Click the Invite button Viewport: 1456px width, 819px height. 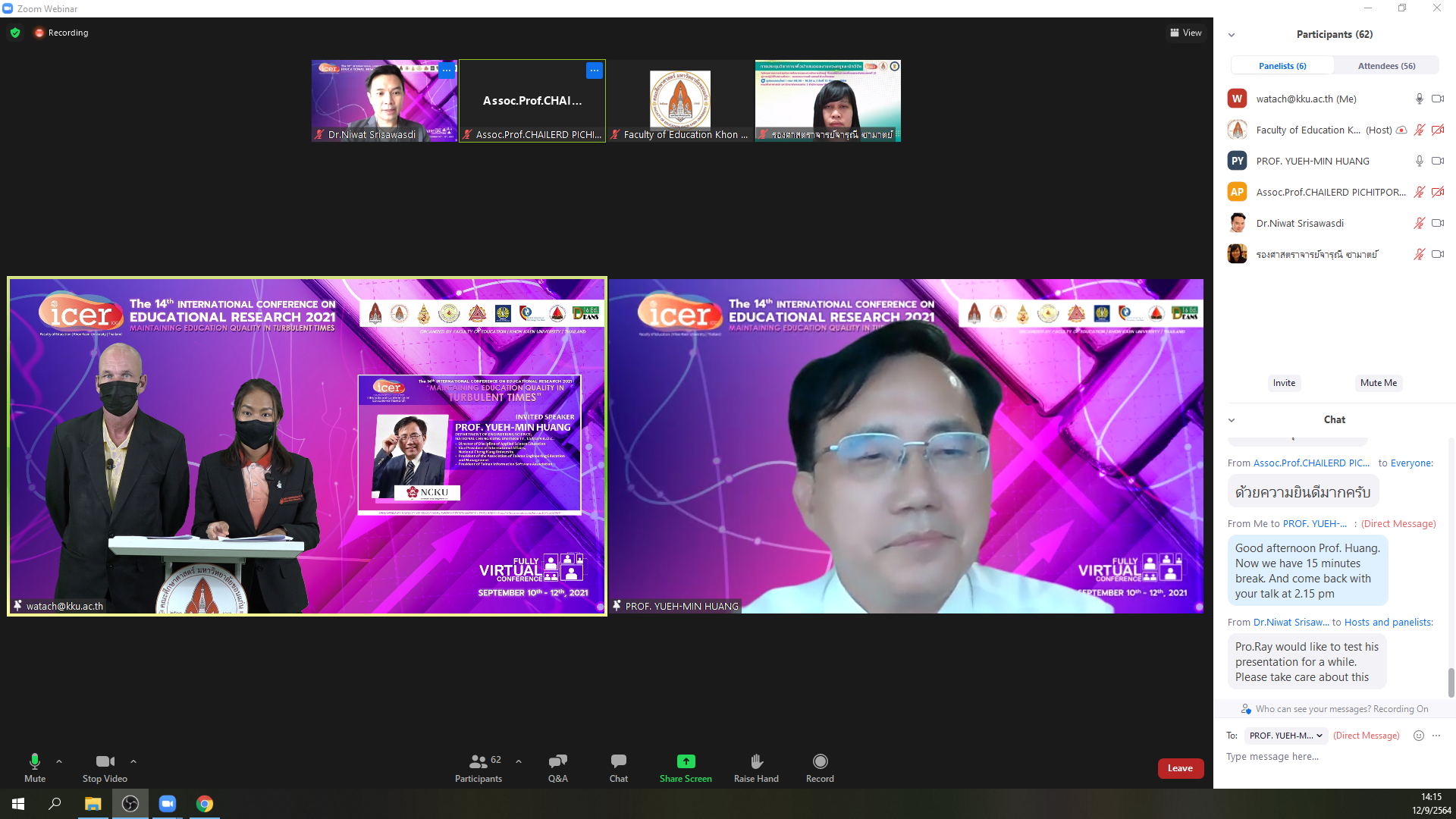click(1284, 383)
